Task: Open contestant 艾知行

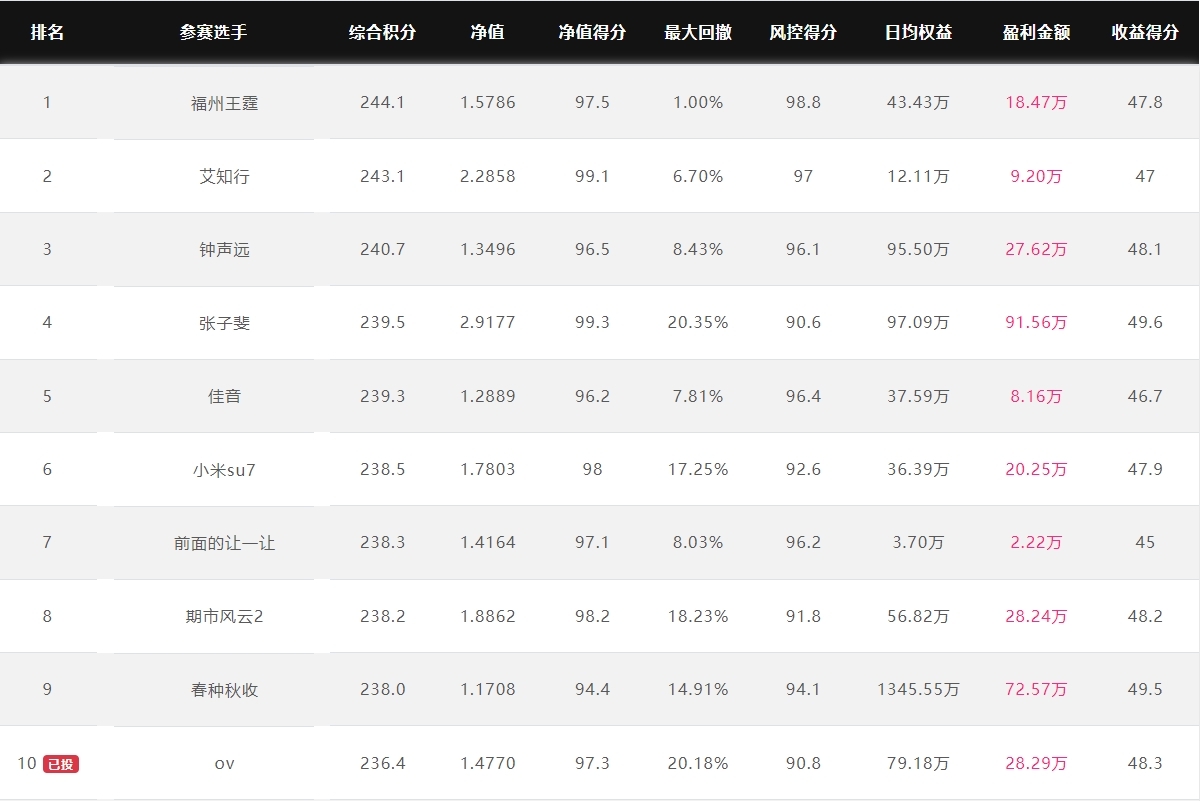Action: tap(224, 177)
